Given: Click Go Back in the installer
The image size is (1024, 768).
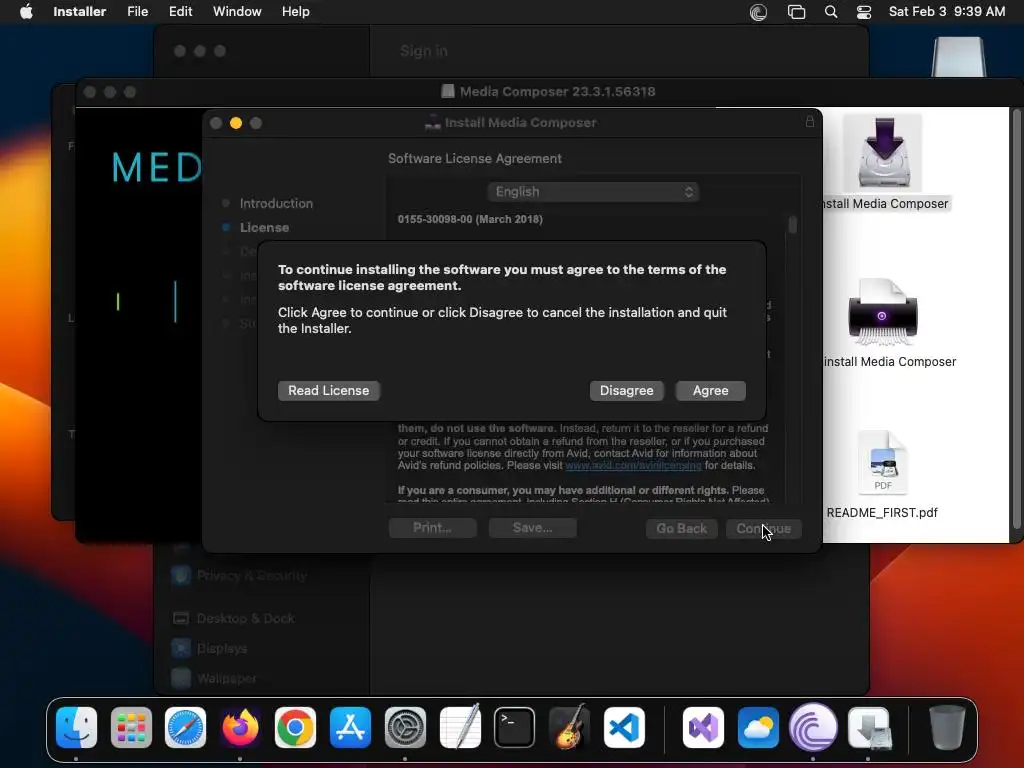Looking at the screenshot, I should click(x=681, y=528).
